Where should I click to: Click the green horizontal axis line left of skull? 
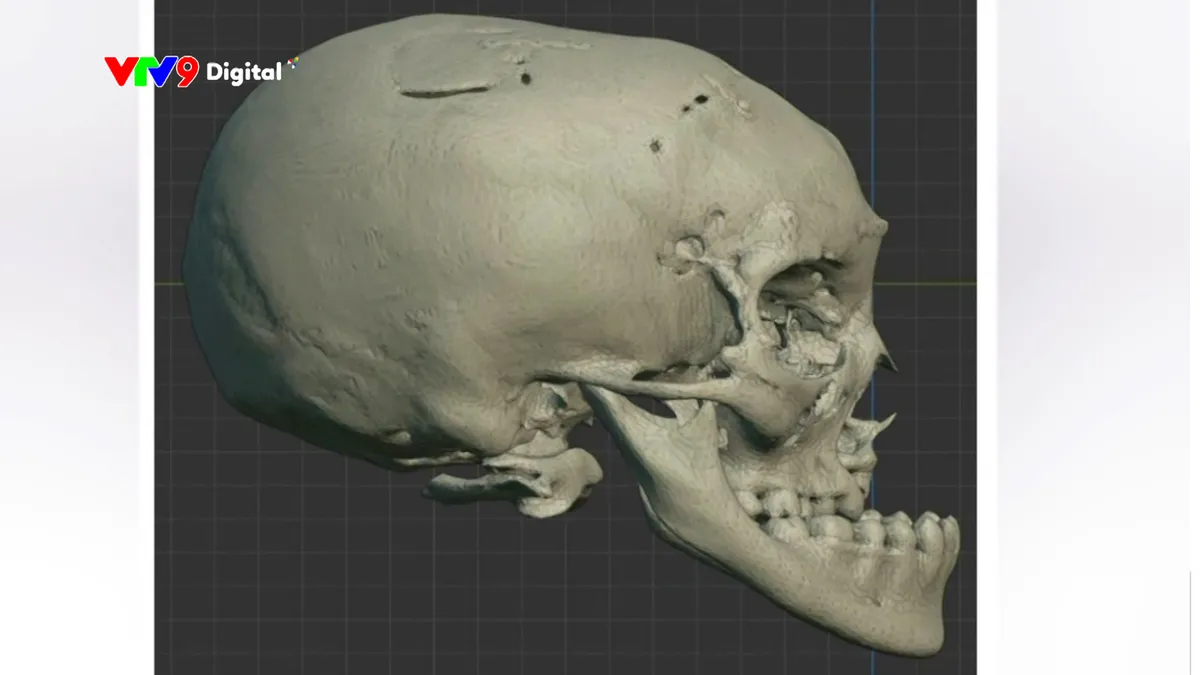[170, 284]
